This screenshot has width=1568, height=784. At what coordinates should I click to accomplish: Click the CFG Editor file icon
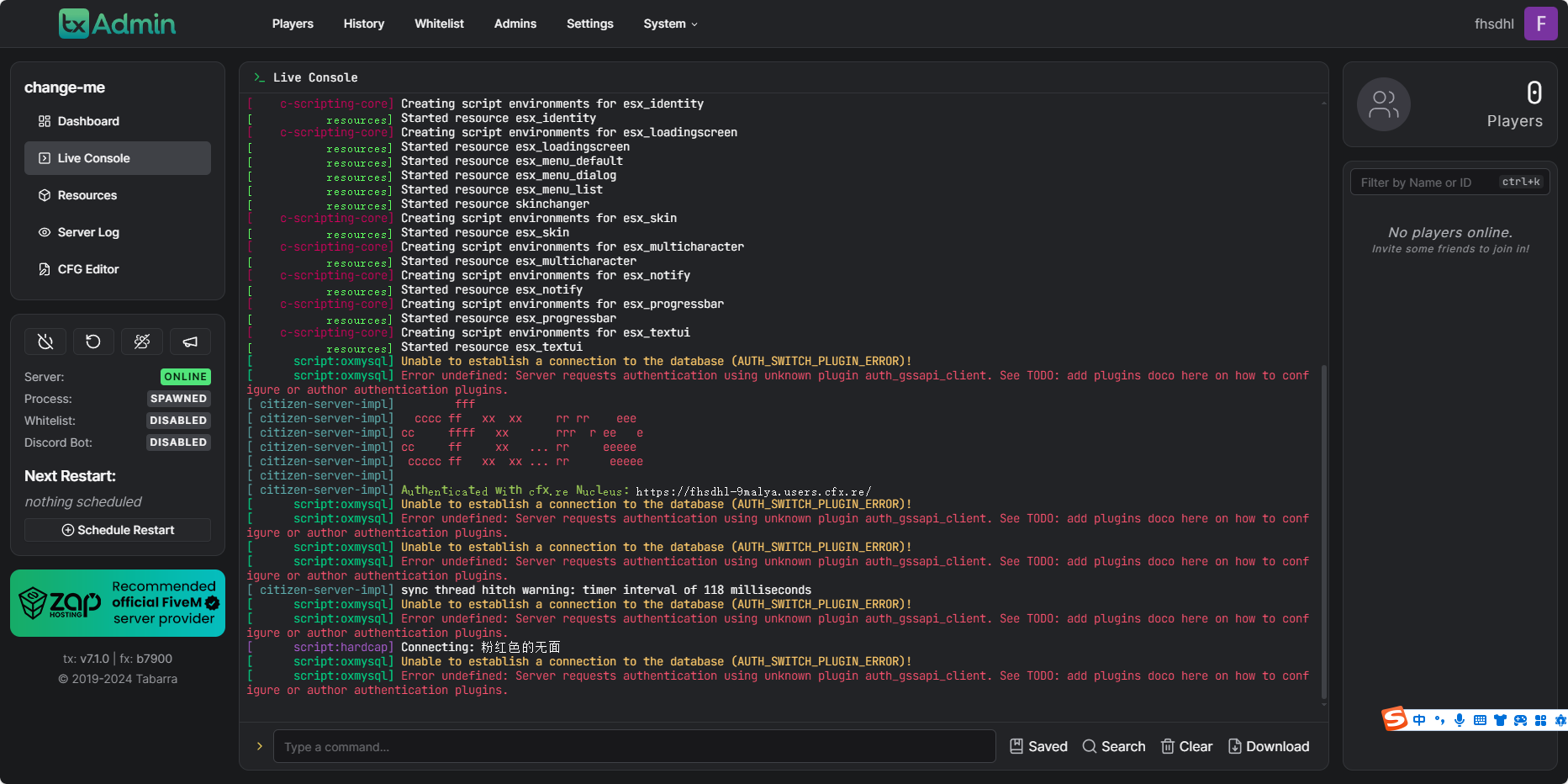pos(45,269)
